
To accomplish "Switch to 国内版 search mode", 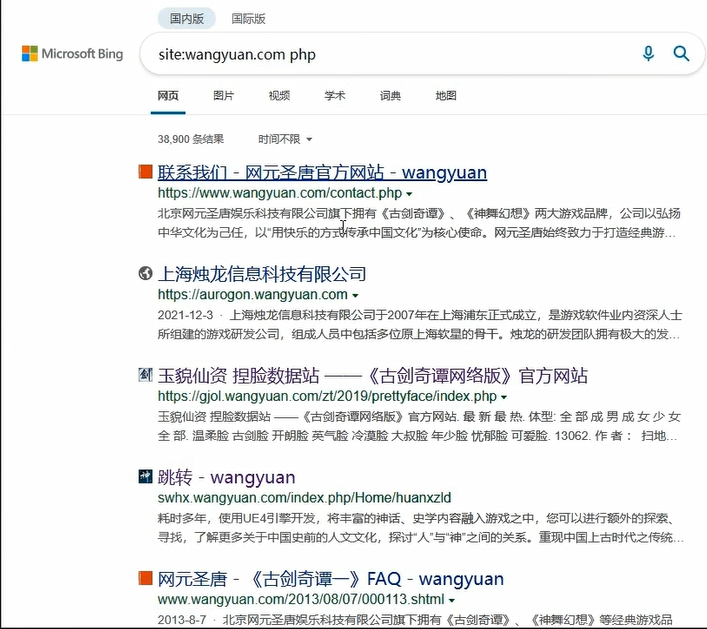I will [x=187, y=18].
